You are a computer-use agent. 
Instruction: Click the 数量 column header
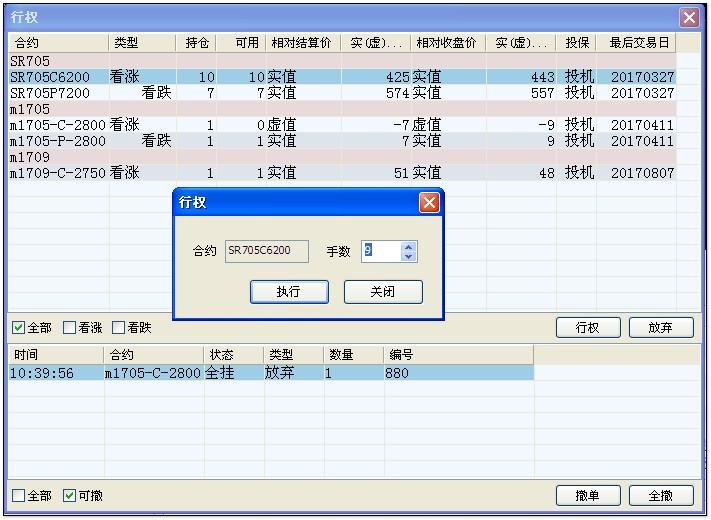coord(354,355)
